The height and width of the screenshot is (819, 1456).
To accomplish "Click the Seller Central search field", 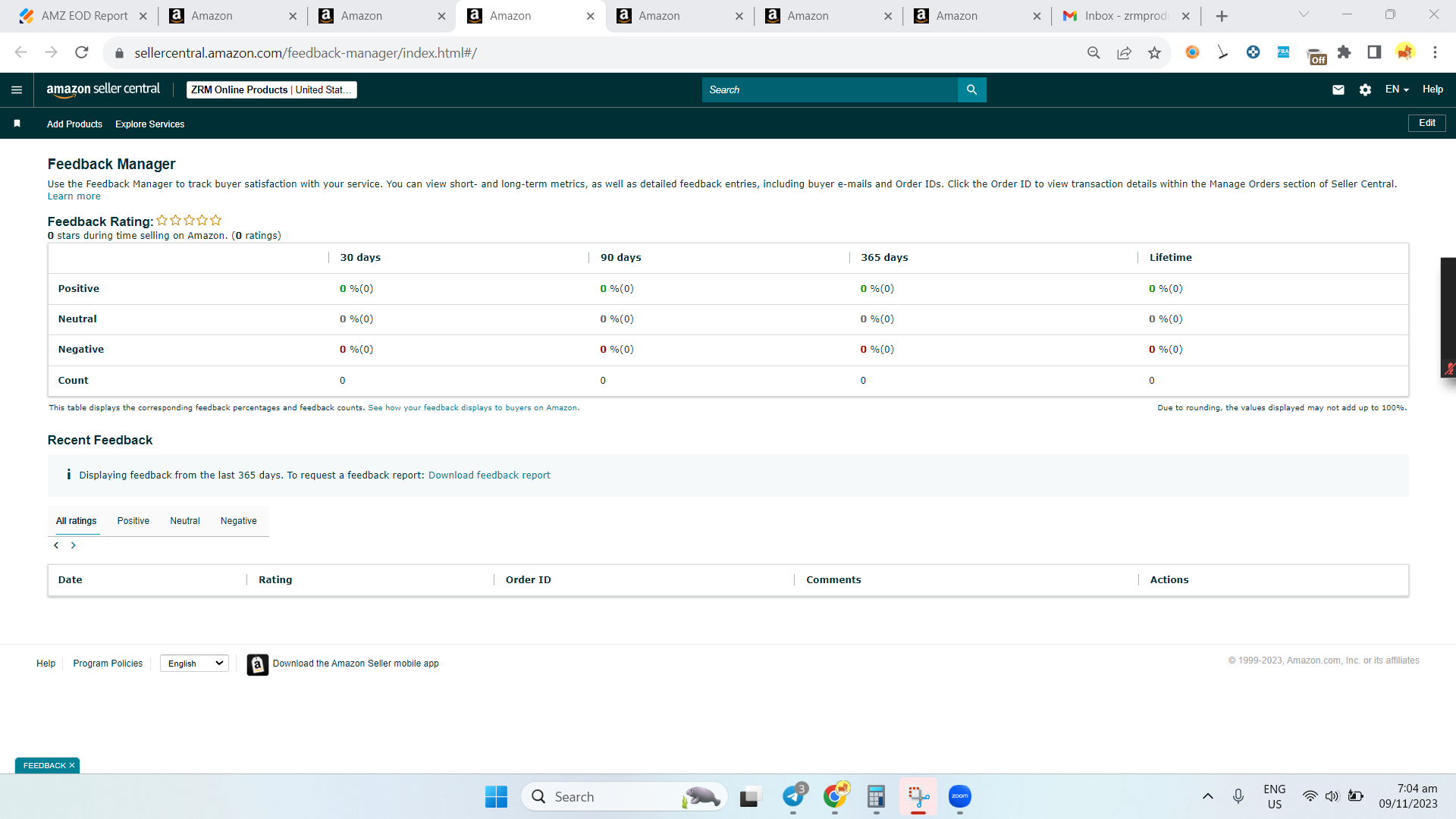I will [x=830, y=89].
